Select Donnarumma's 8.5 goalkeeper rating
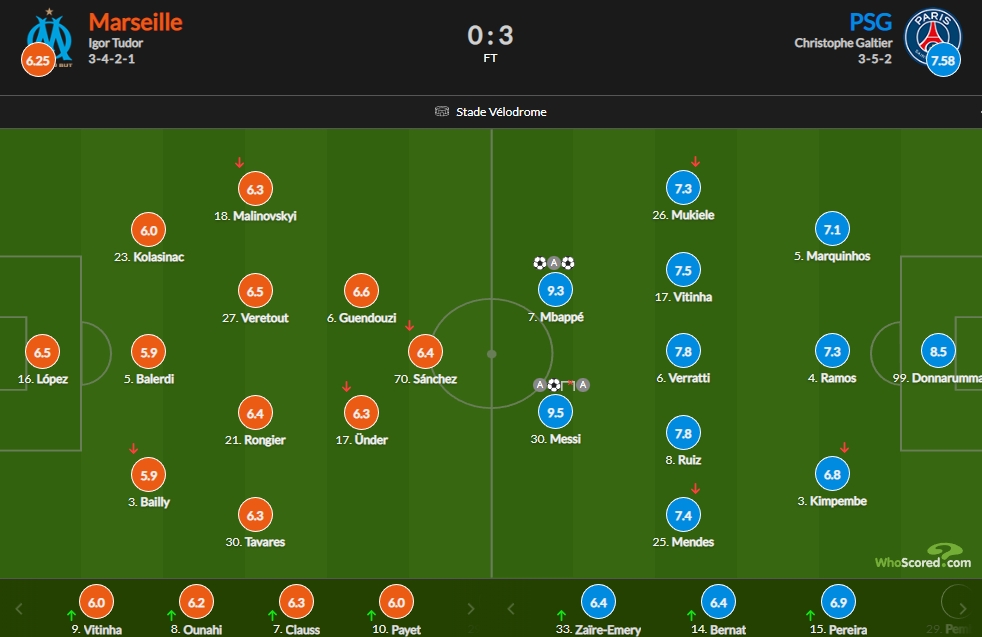This screenshot has height=637, width=982. coord(938,351)
